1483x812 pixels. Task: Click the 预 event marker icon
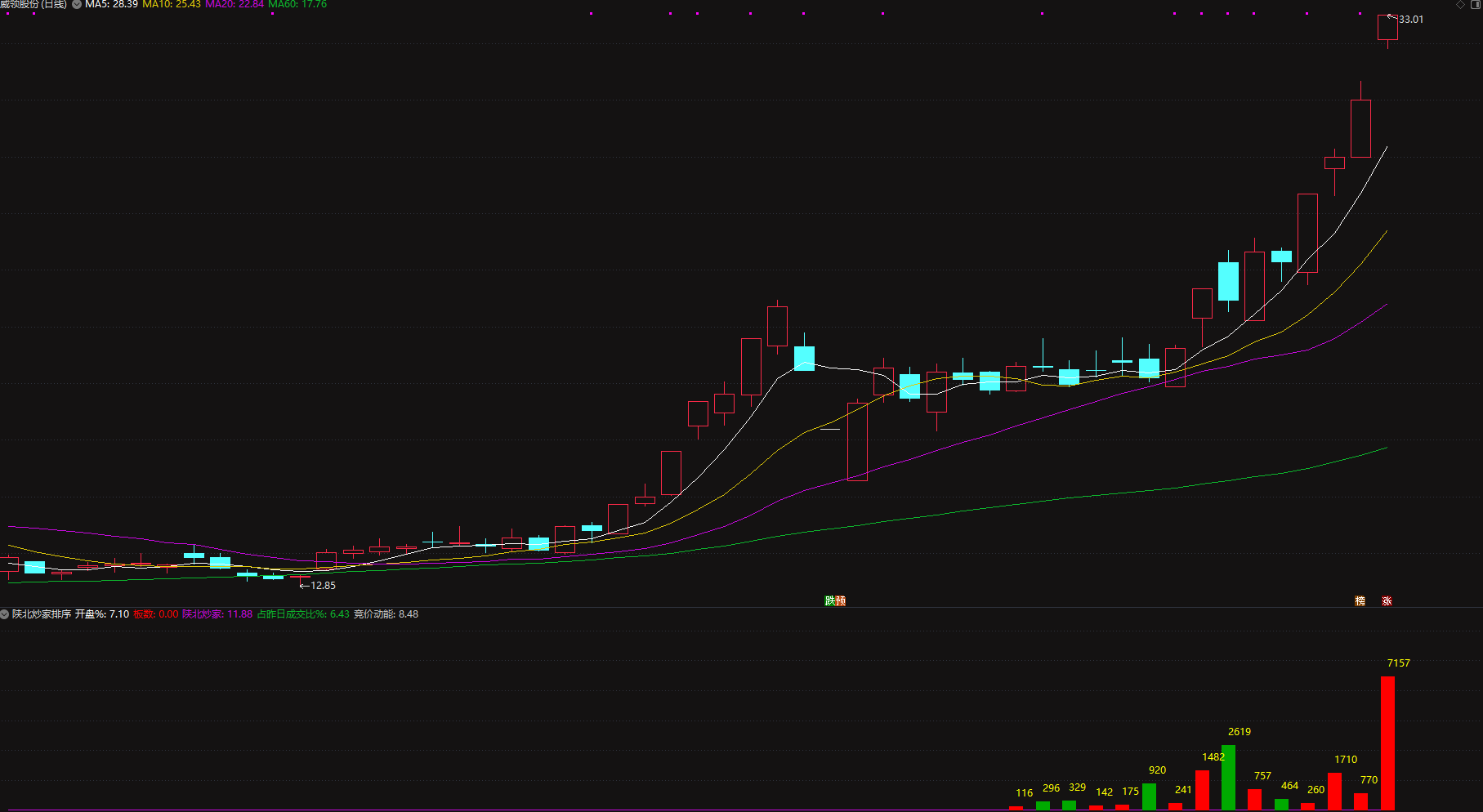click(841, 601)
